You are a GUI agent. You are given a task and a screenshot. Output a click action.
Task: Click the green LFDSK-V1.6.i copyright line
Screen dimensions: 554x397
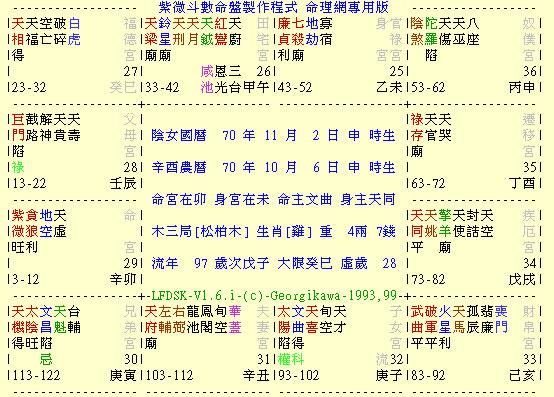(x=274, y=295)
